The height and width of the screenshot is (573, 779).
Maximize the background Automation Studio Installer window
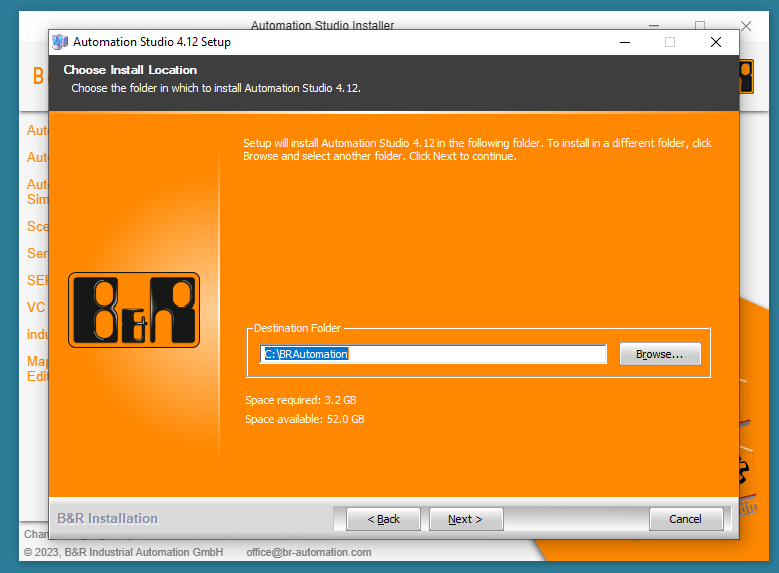click(x=700, y=25)
